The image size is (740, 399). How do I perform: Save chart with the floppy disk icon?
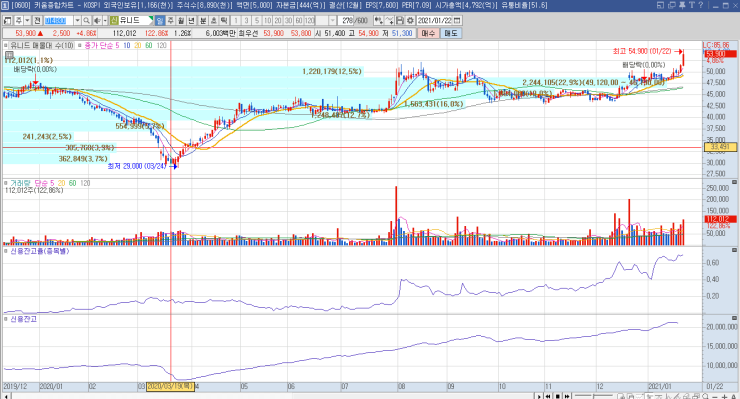(x=400, y=21)
